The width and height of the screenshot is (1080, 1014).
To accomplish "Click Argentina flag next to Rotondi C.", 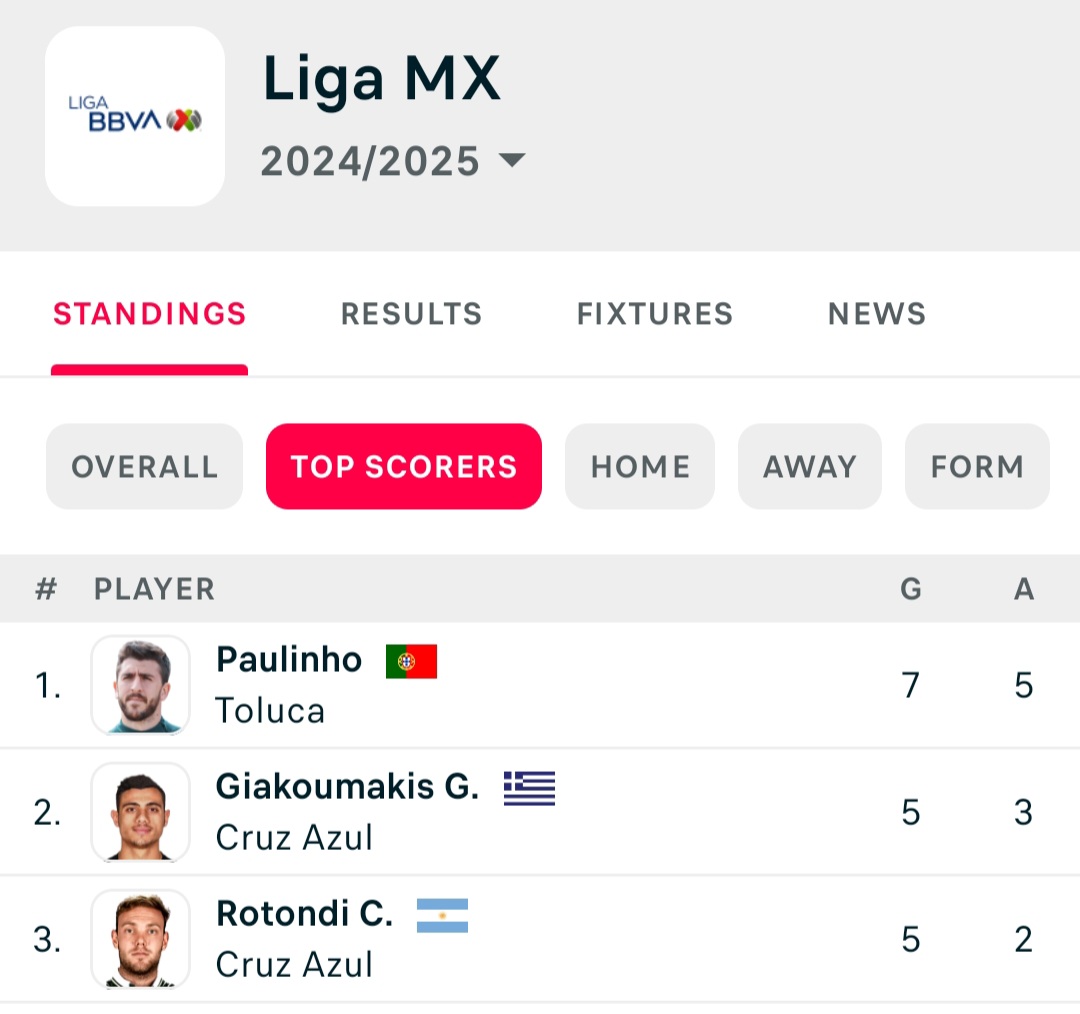I will coord(442,915).
